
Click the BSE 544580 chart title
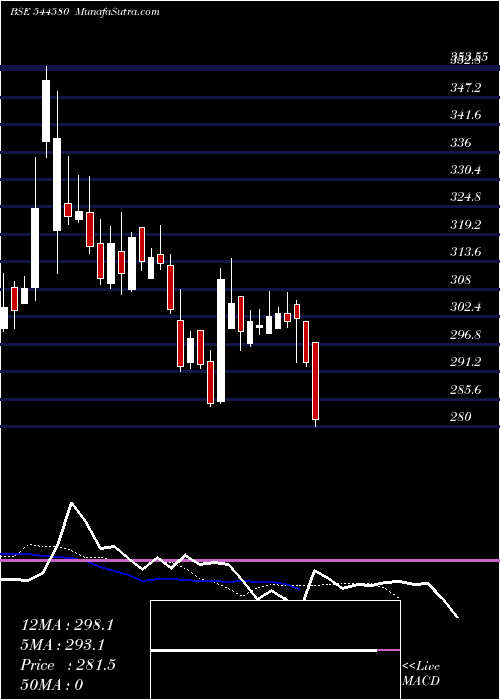(39, 12)
